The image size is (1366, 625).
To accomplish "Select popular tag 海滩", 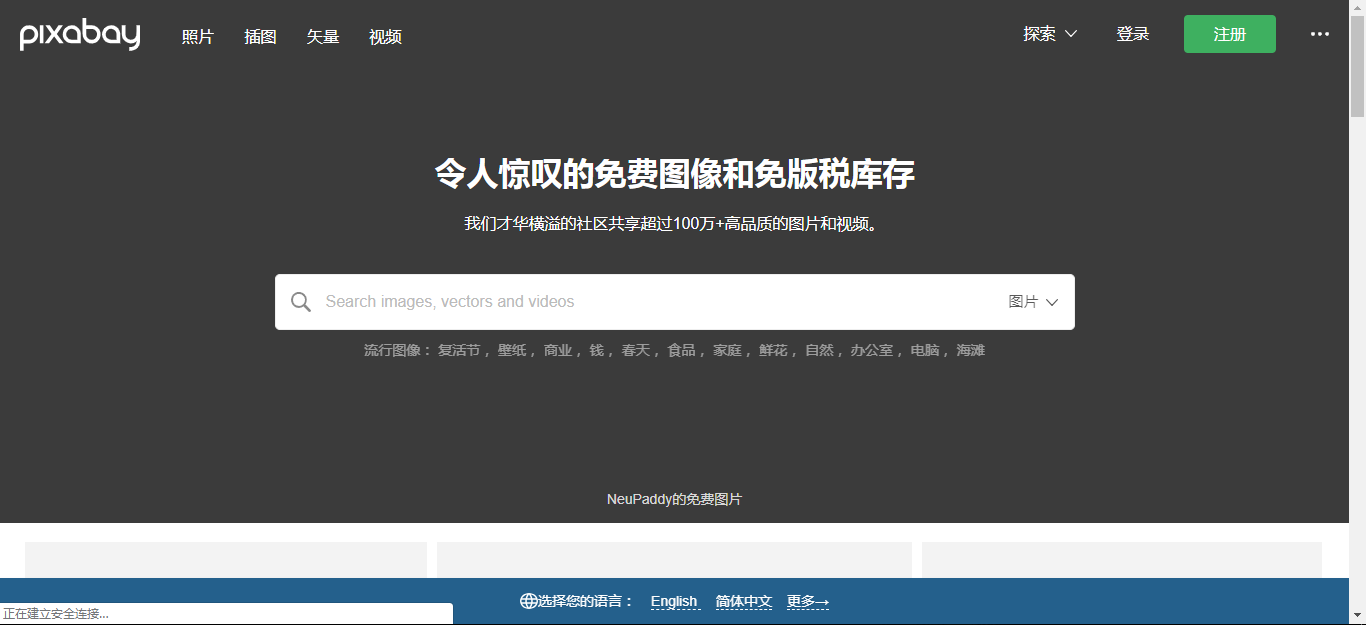I will (971, 350).
